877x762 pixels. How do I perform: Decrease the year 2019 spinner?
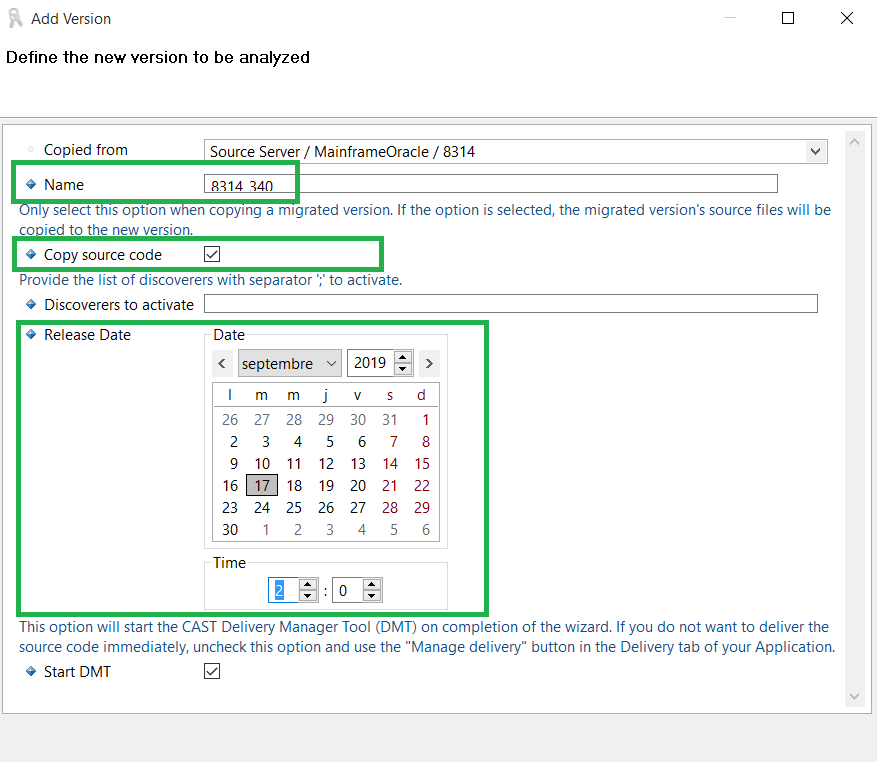pos(403,370)
